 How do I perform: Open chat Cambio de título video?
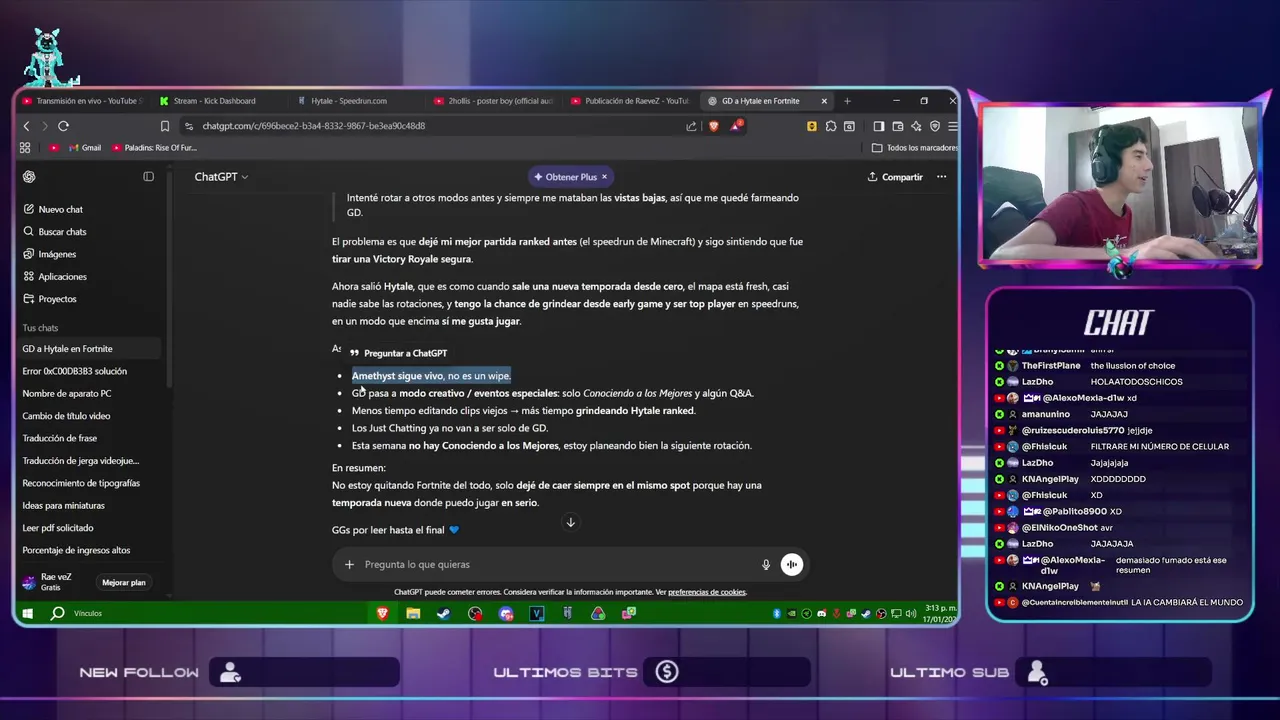pyautogui.click(x=67, y=416)
